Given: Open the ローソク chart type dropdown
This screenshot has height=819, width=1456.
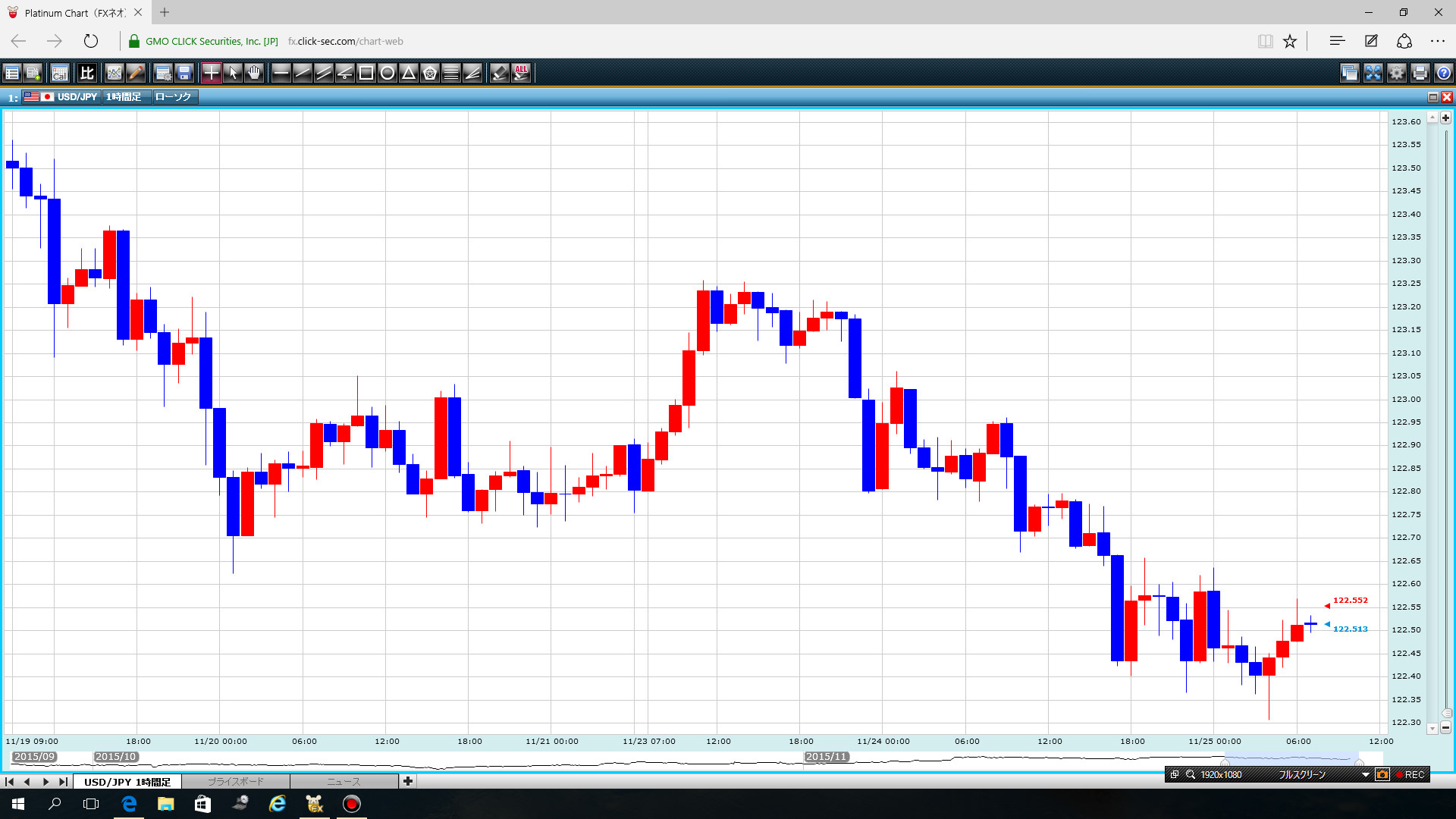Looking at the screenshot, I should pyautogui.click(x=174, y=97).
